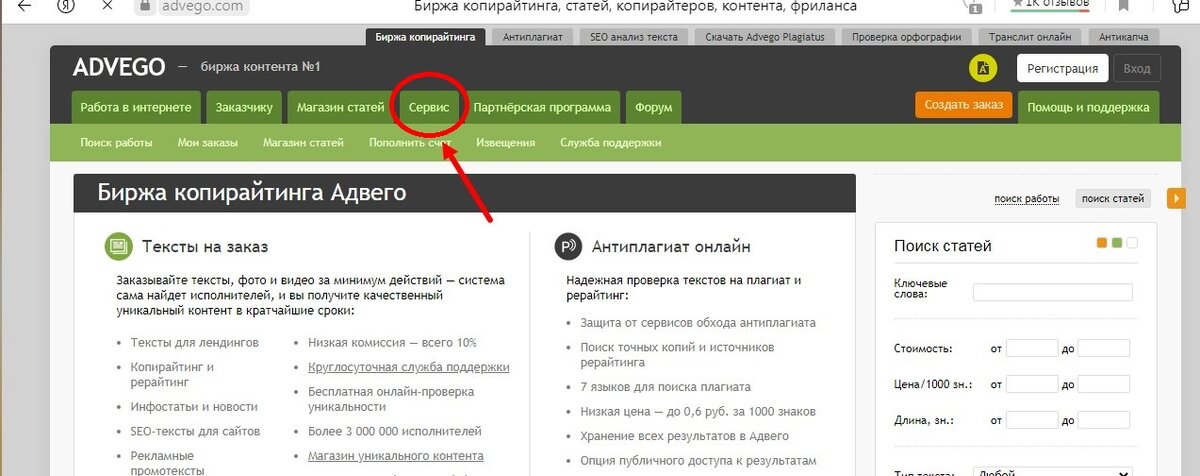Open the Скачать Advego Plagiatus tab

pos(766,37)
